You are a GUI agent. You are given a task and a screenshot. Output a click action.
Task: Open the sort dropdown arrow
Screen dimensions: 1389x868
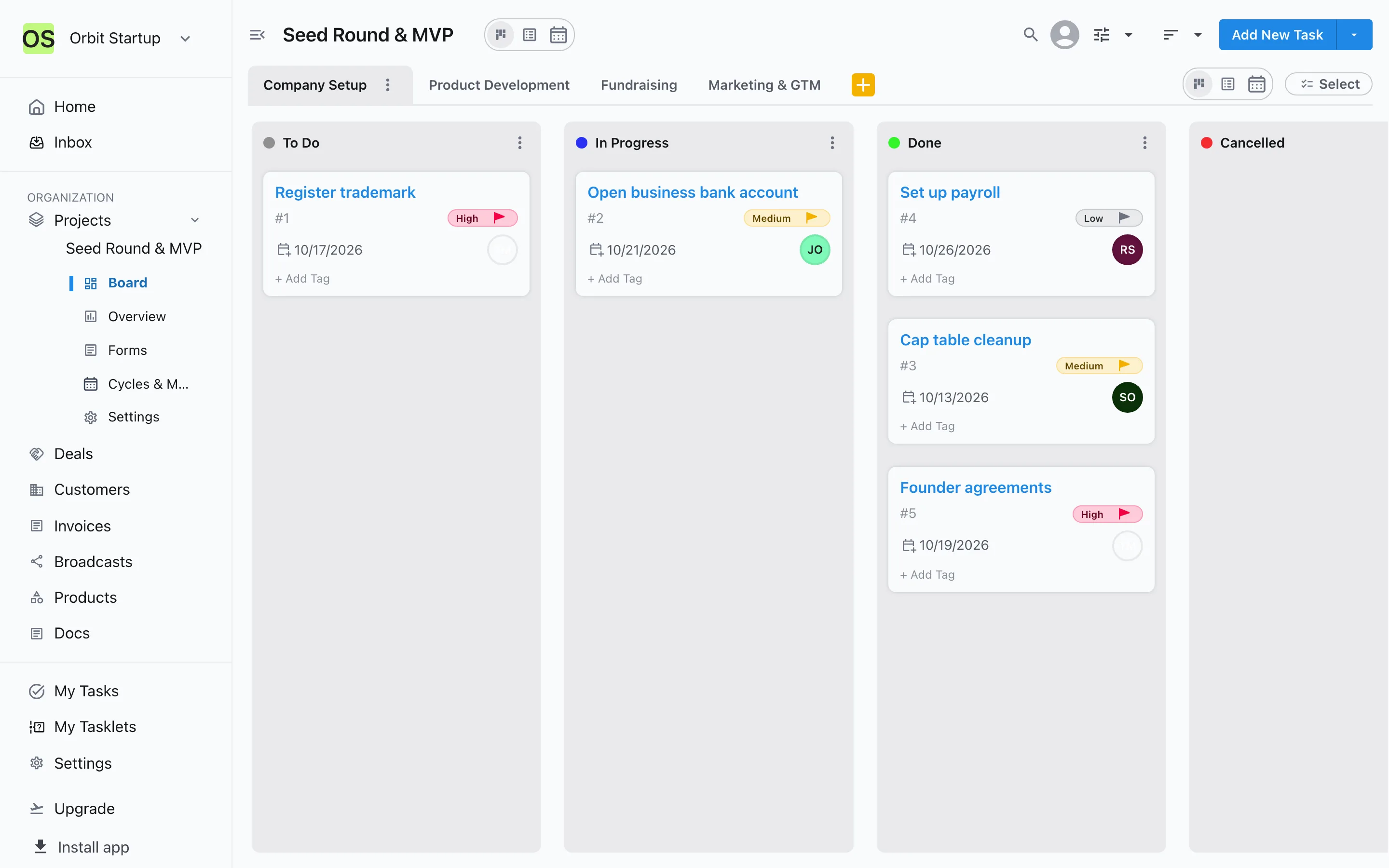(1198, 35)
